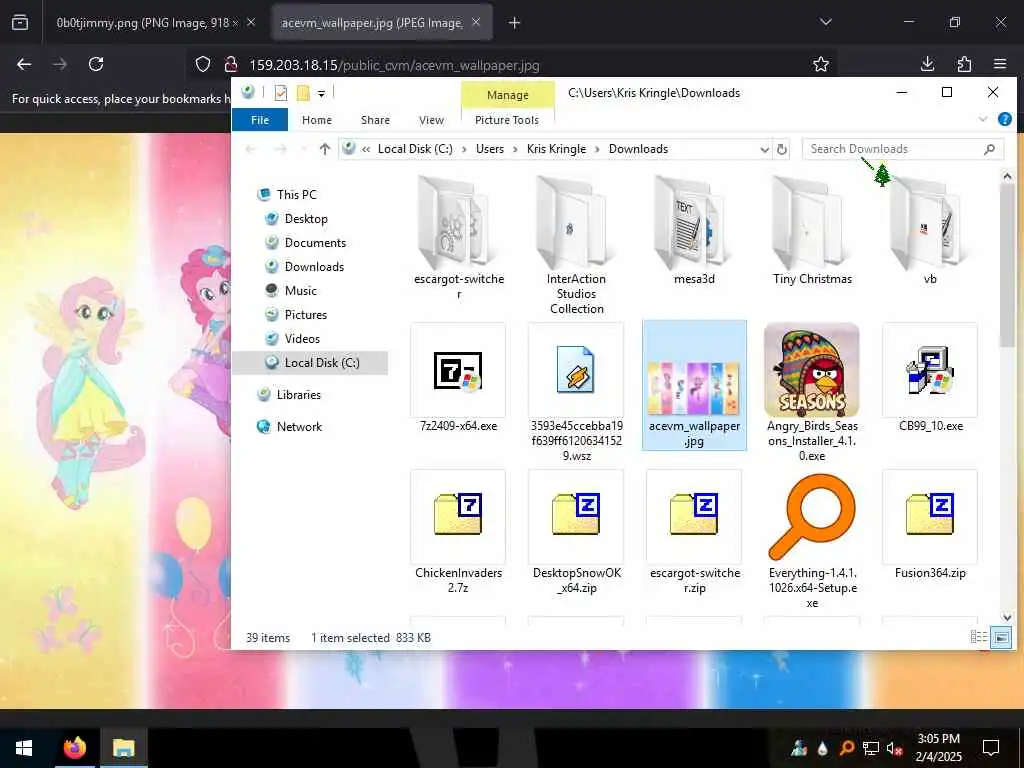Screen dimensions: 1024x768
Task: Go up one folder level in Explorer
Action: 325,149
